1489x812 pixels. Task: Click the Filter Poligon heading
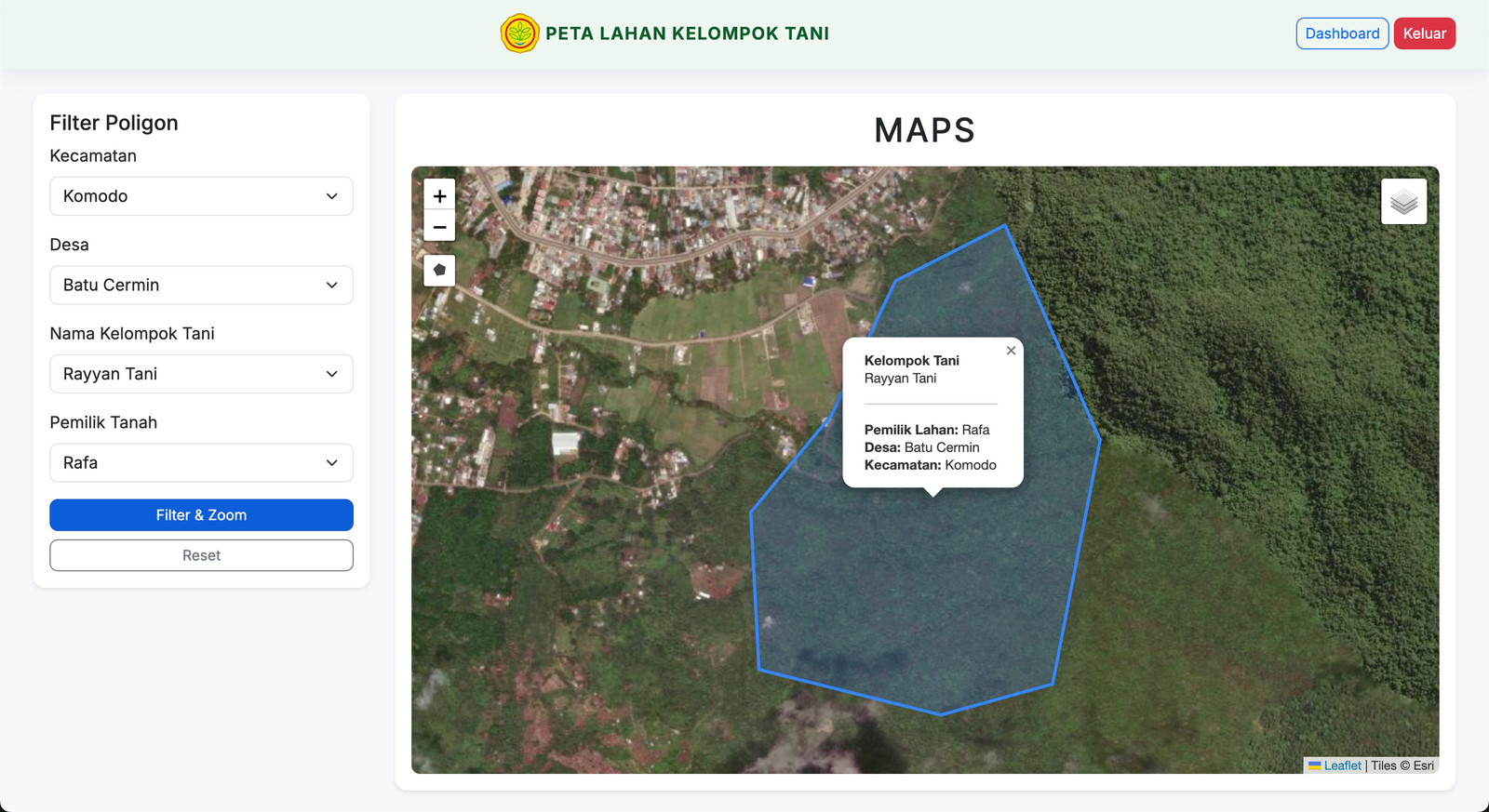(114, 123)
